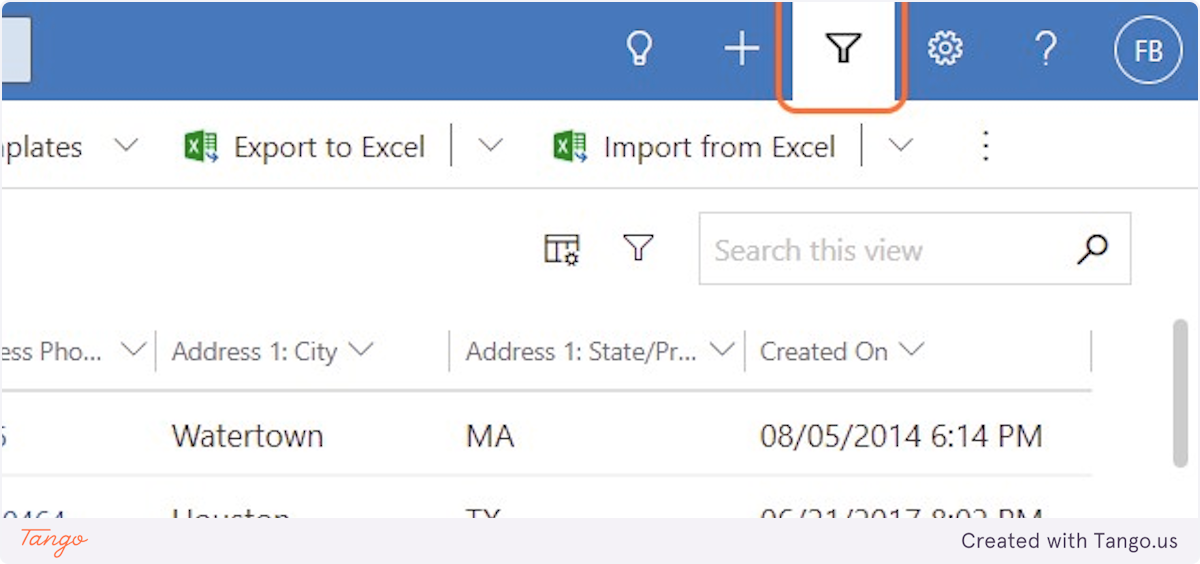Open Advanced Find funnel icon in header
The image size is (1200, 564).
[843, 48]
